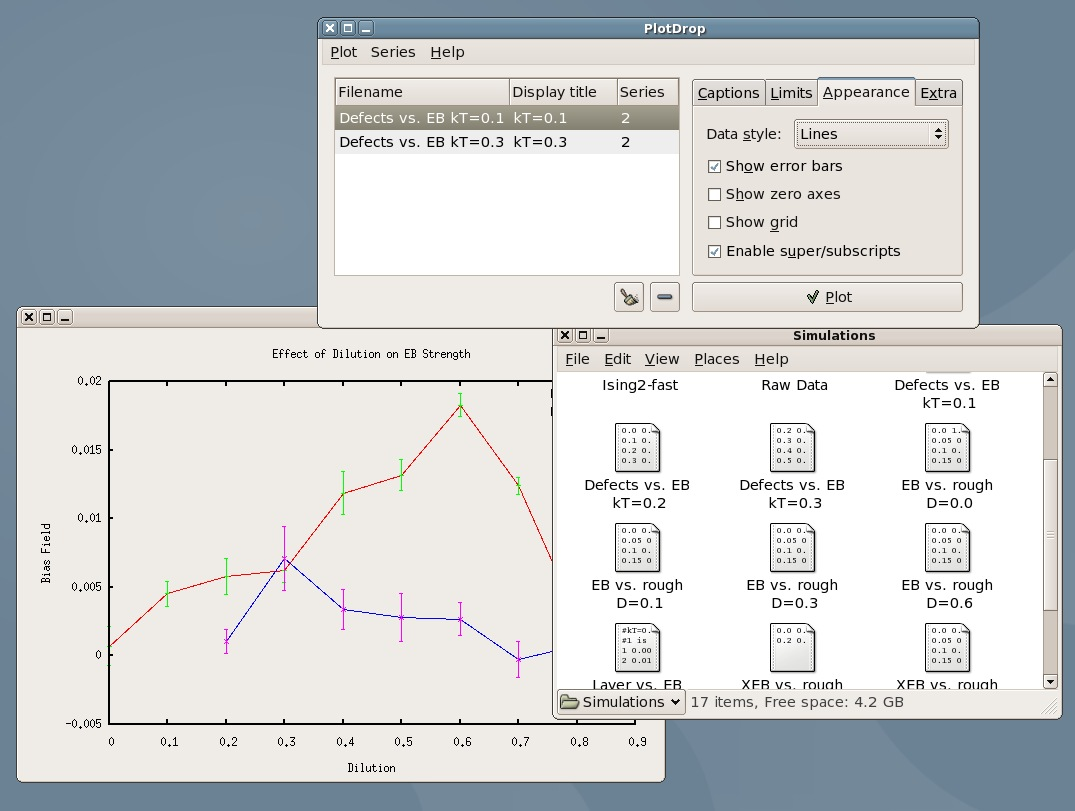Click the 'Effect of Dilution on EB Strength' plot title
The width and height of the screenshot is (1075, 811).
tap(371, 354)
